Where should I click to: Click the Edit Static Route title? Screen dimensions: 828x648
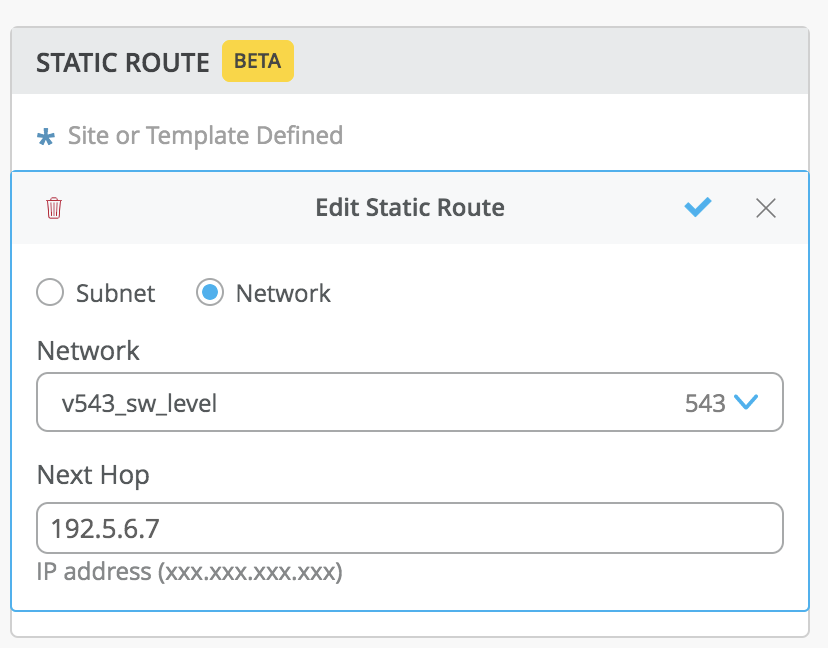tap(410, 208)
